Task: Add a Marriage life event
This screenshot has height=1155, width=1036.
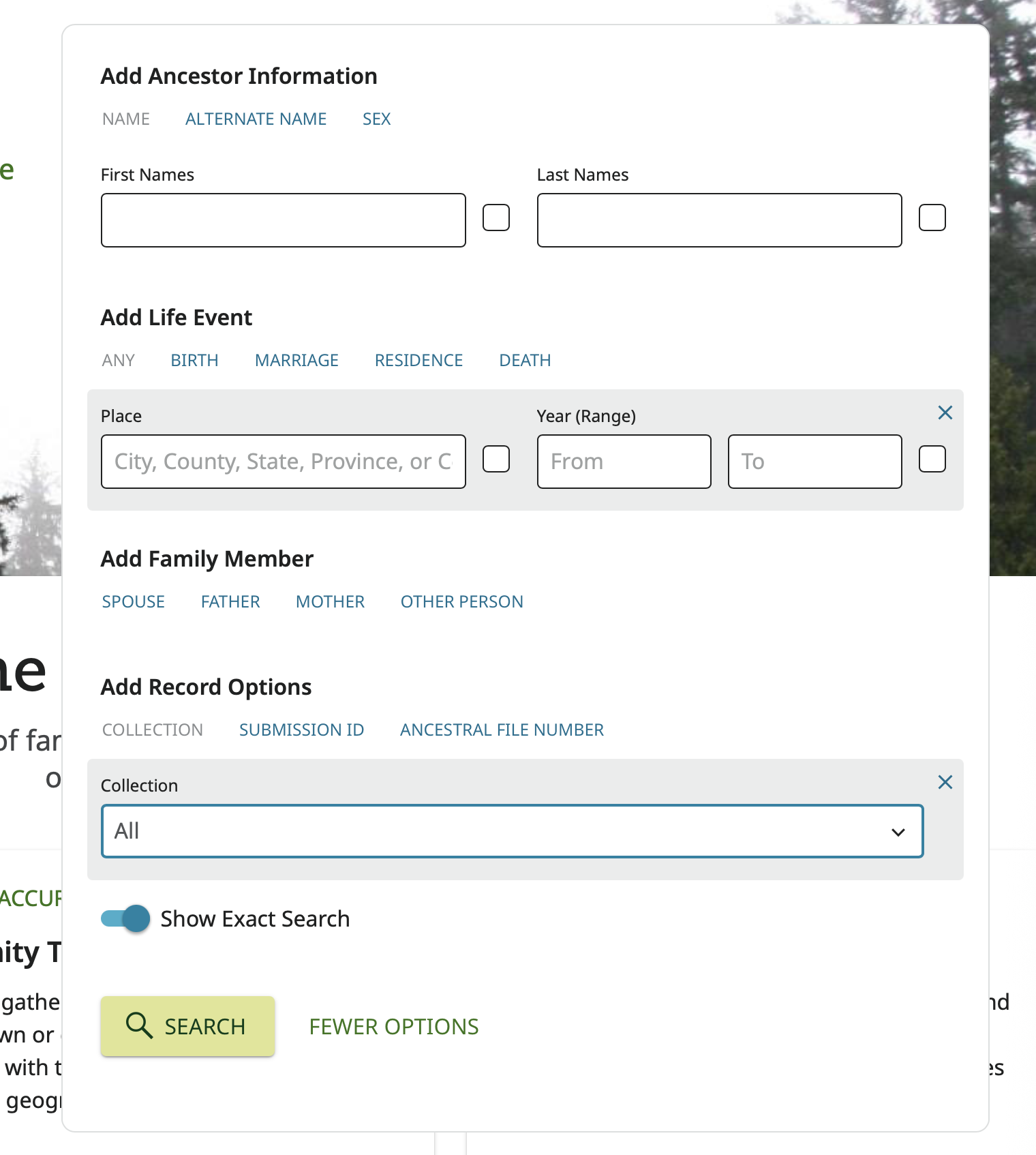Action: click(x=296, y=361)
